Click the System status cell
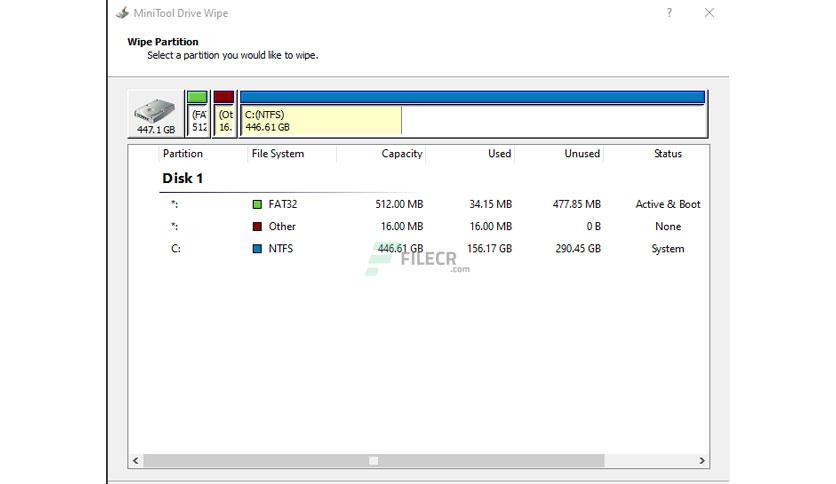 coord(668,249)
